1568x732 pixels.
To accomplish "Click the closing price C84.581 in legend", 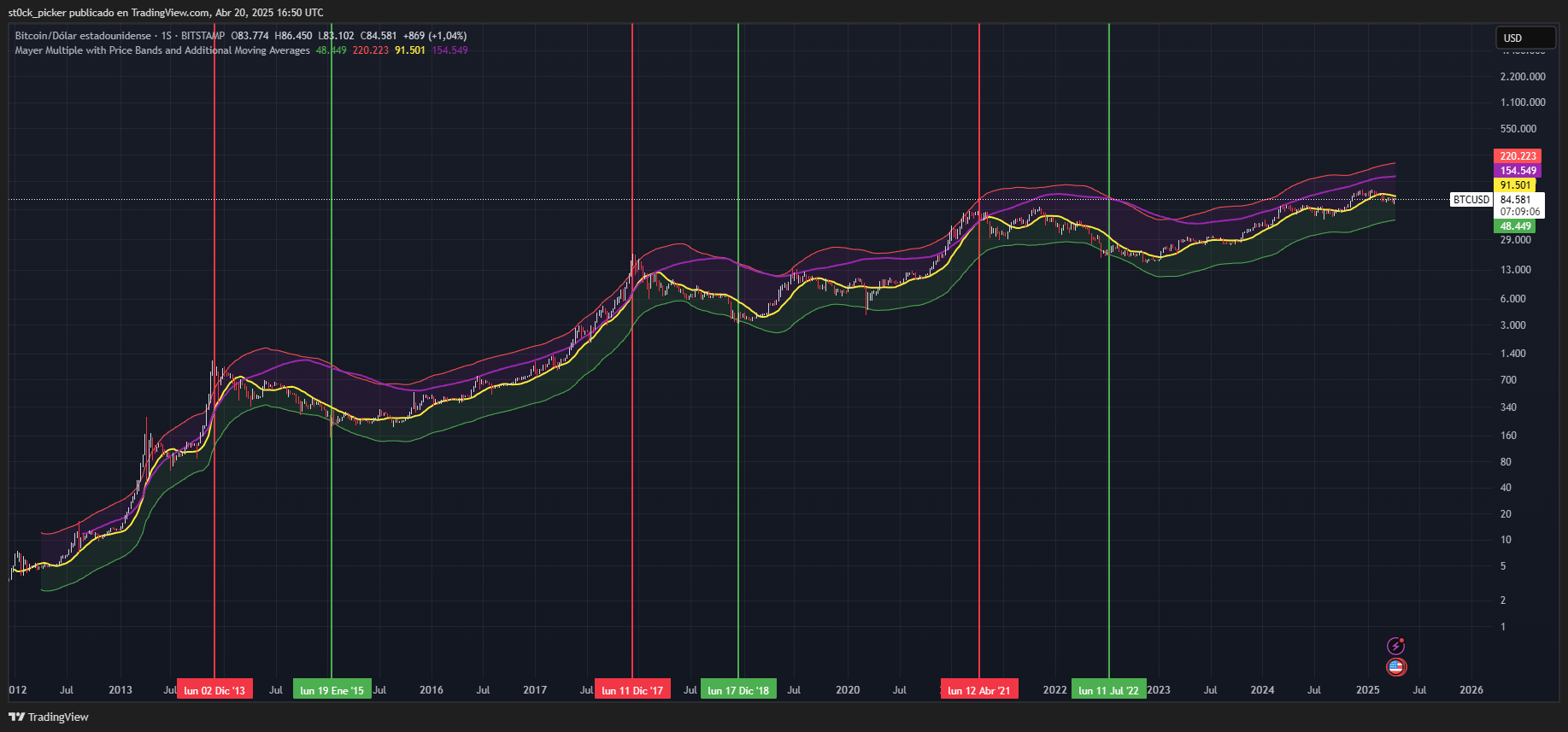I will tap(379, 36).
